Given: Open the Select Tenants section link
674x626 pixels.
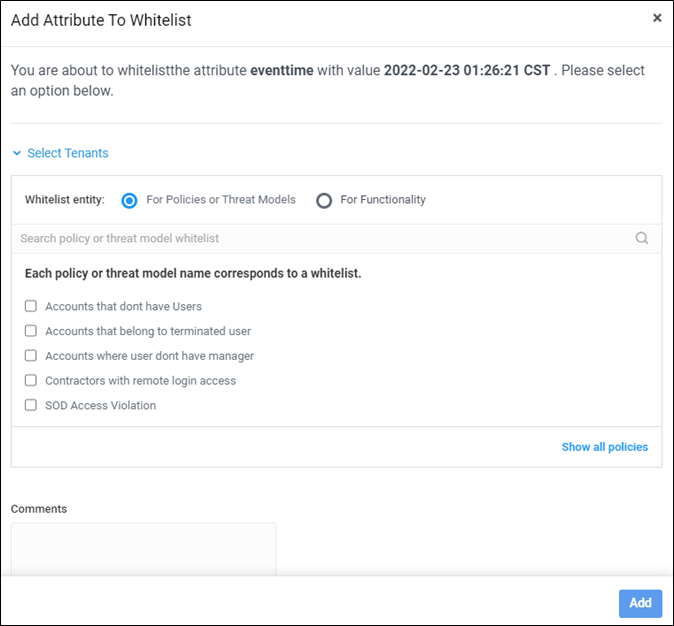Looking at the screenshot, I should coord(68,153).
